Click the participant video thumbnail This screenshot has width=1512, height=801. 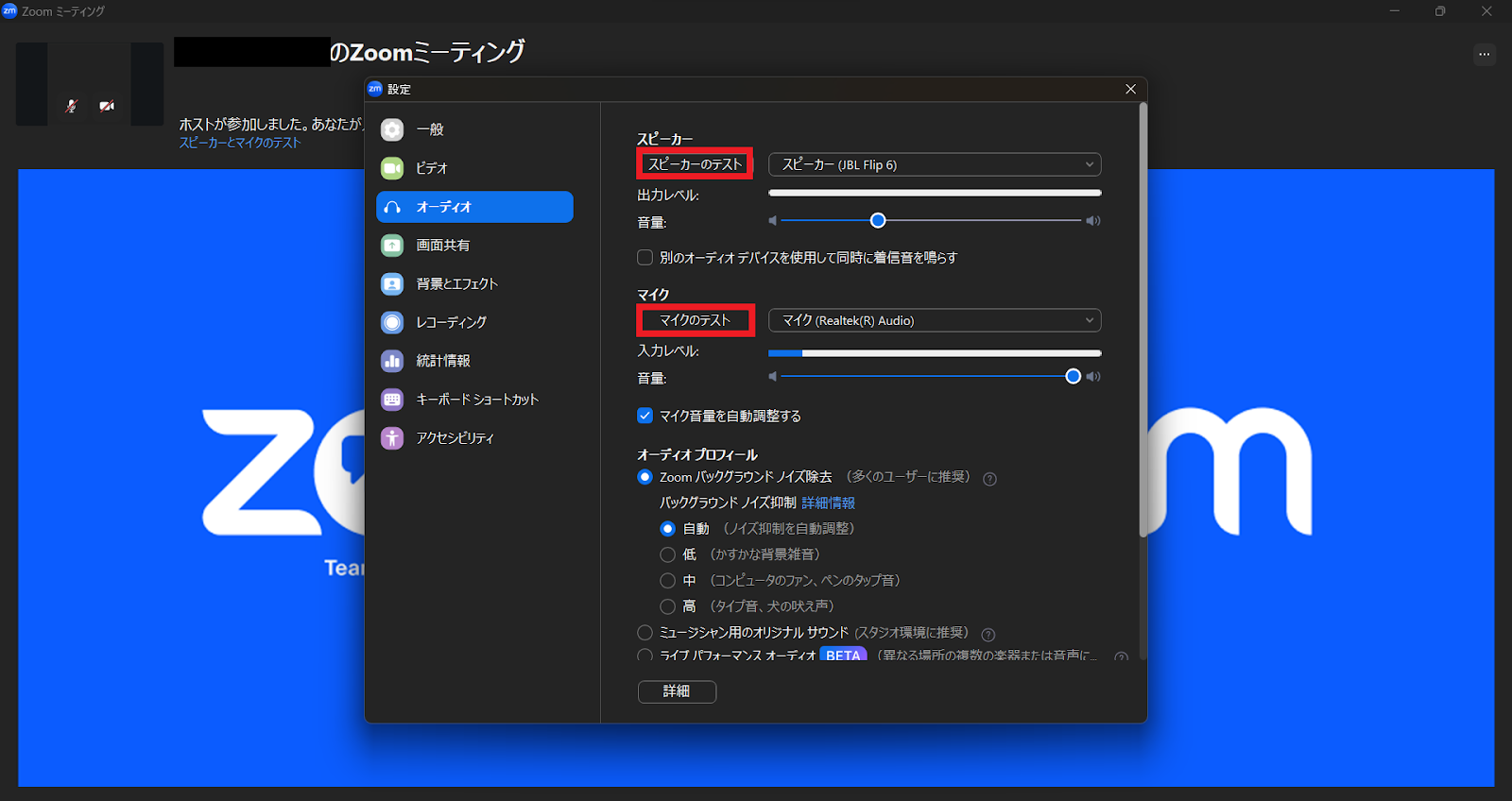pos(90,84)
